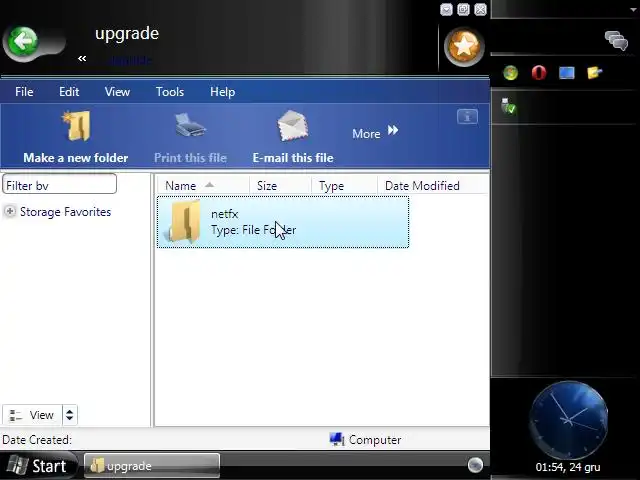The image size is (640, 480).
Task: Select Storage Favorites label
Action: click(x=65, y=212)
